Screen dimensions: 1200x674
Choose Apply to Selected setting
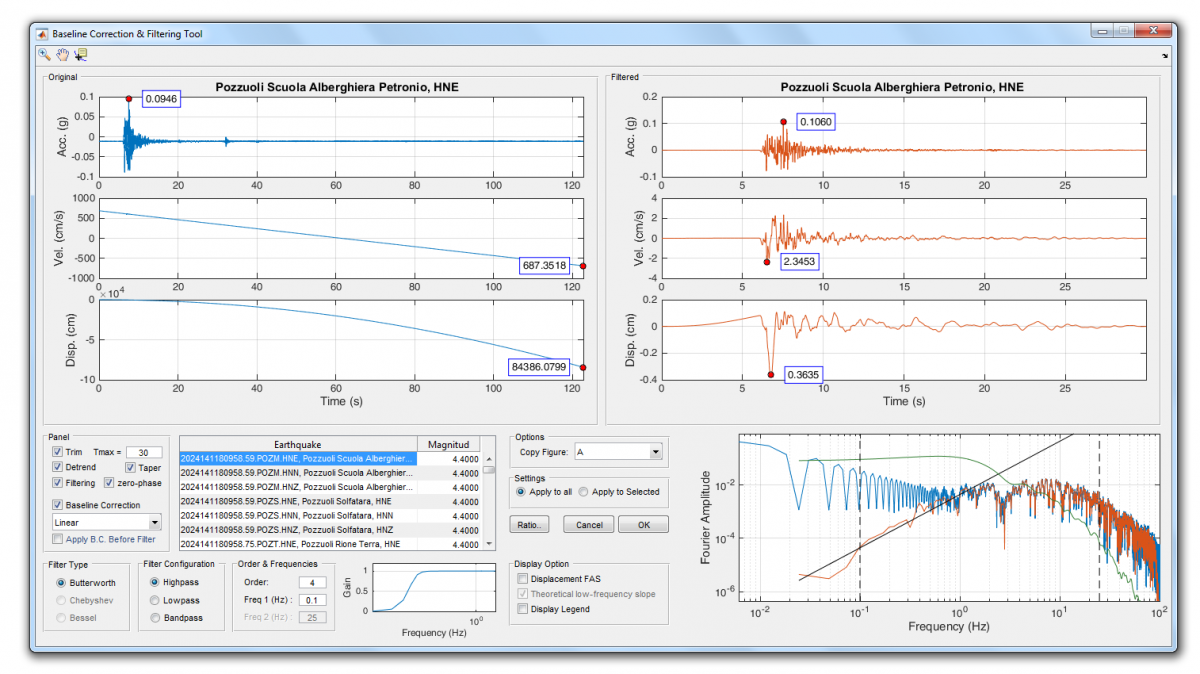tap(584, 492)
